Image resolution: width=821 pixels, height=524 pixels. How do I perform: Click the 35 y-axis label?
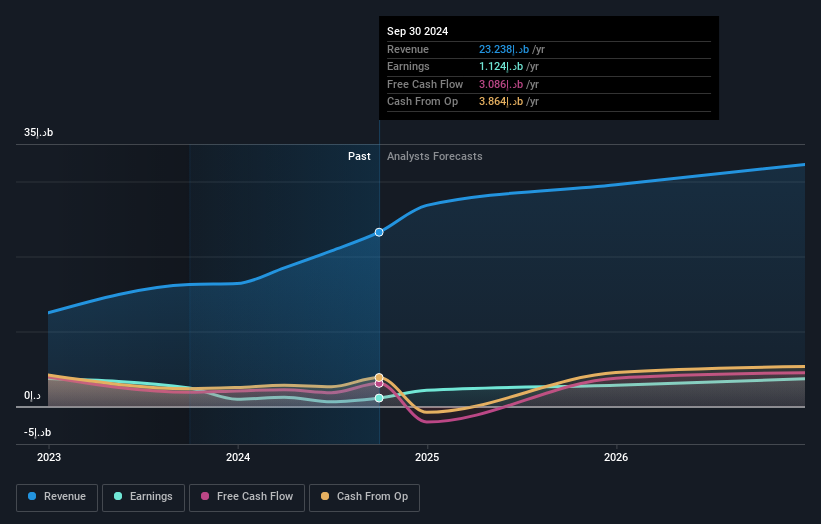point(38,132)
